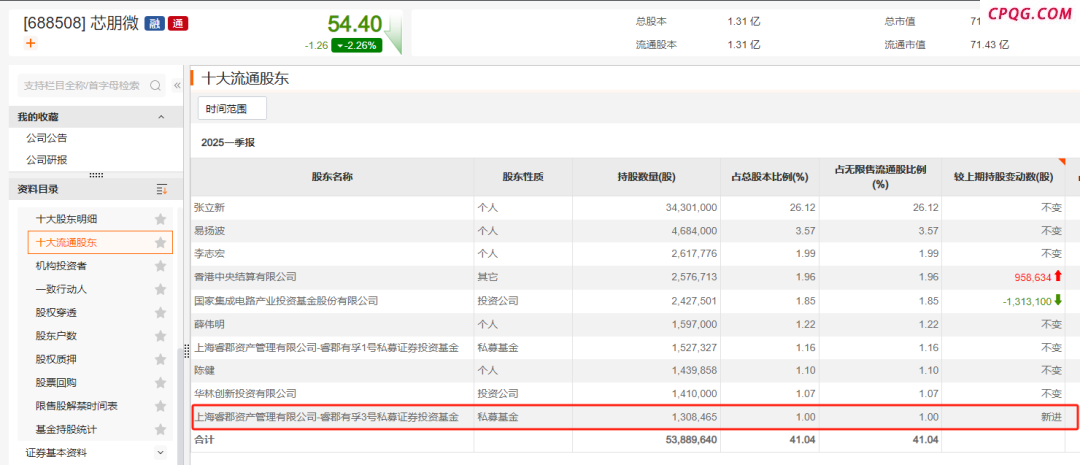Click the green -1,313,100 decrease value
The height and width of the screenshot is (465, 1080).
pyautogui.click(x=1026, y=300)
